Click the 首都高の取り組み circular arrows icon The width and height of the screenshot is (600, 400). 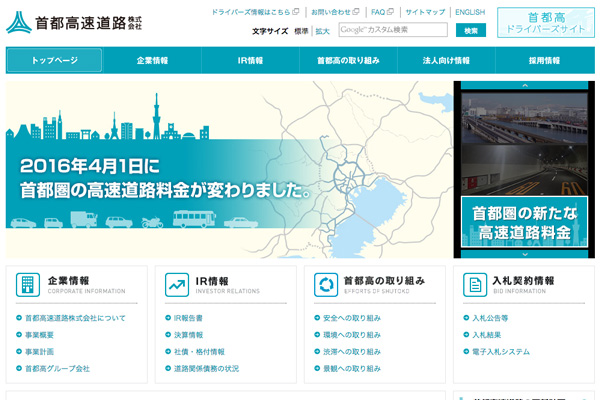point(326,285)
